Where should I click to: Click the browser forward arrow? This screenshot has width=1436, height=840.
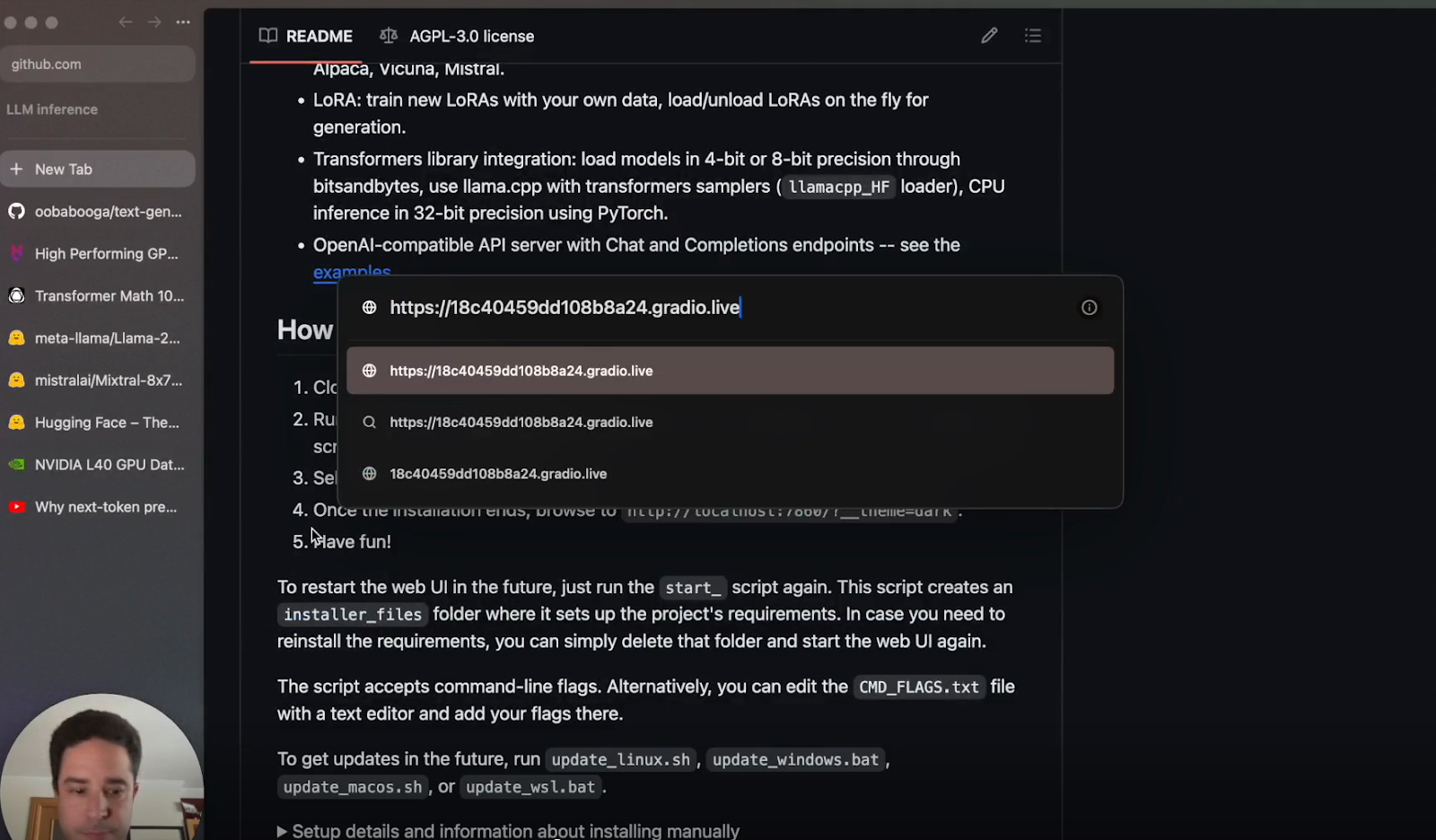(154, 22)
